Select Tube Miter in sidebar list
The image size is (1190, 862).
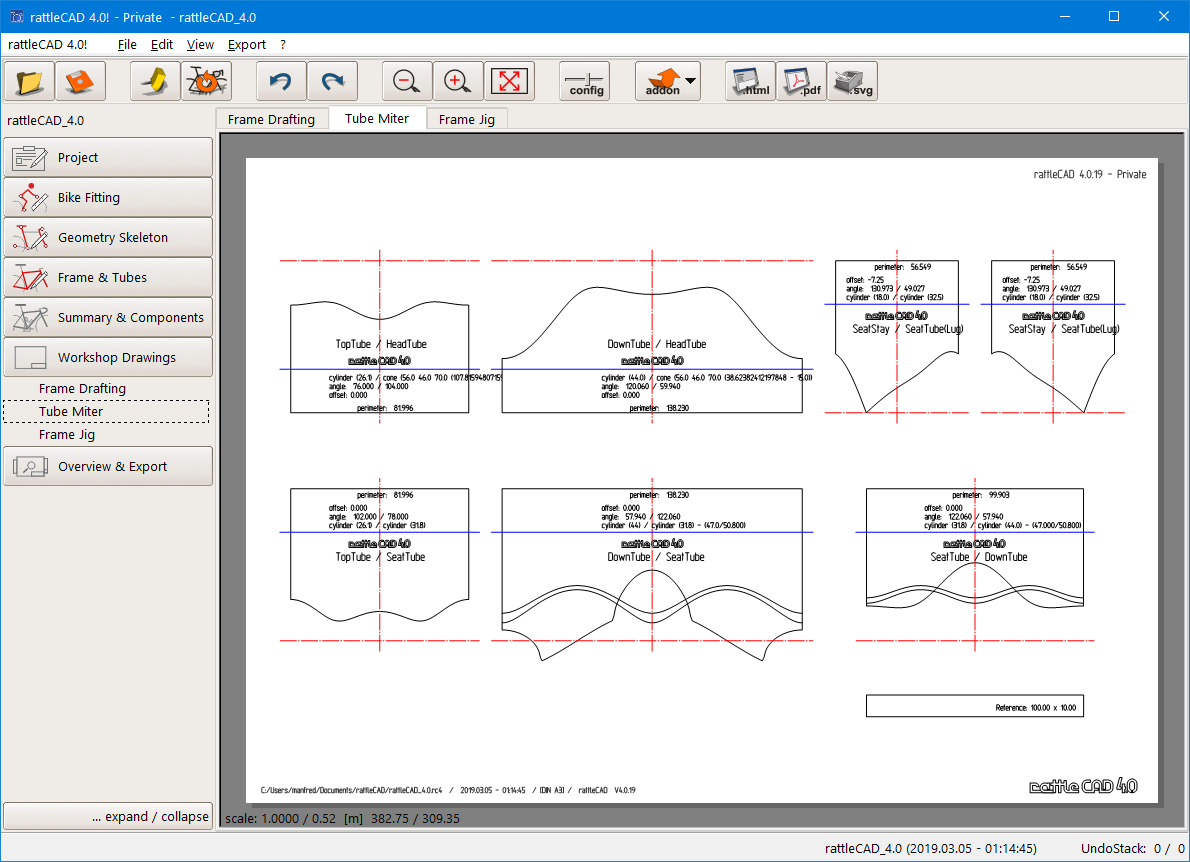pyautogui.click(x=106, y=411)
